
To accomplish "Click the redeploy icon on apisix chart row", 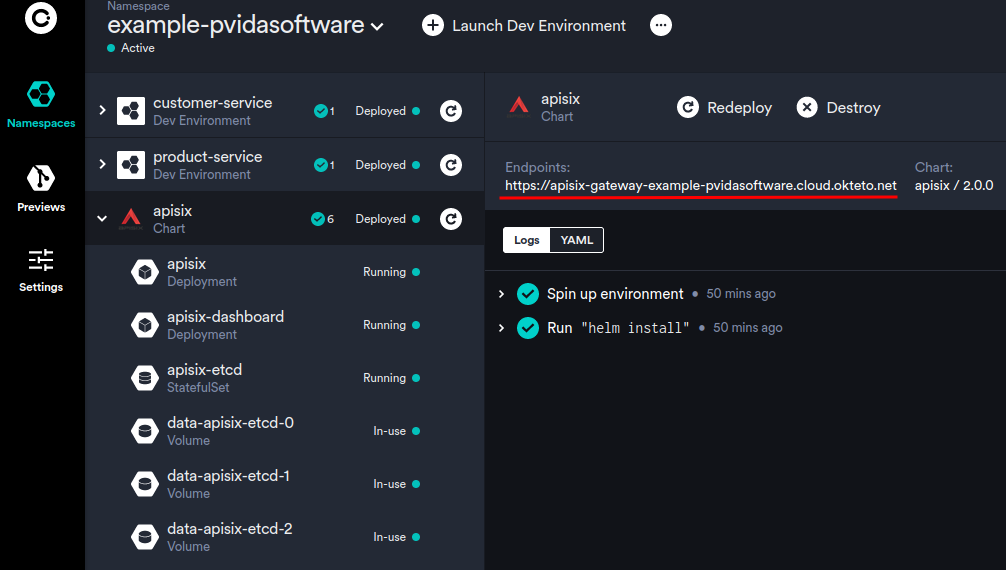I will coord(452,219).
